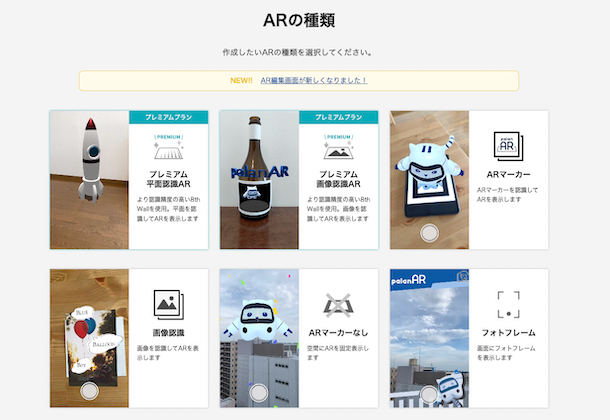Click the crossed-out markerless AR icon

click(338, 305)
